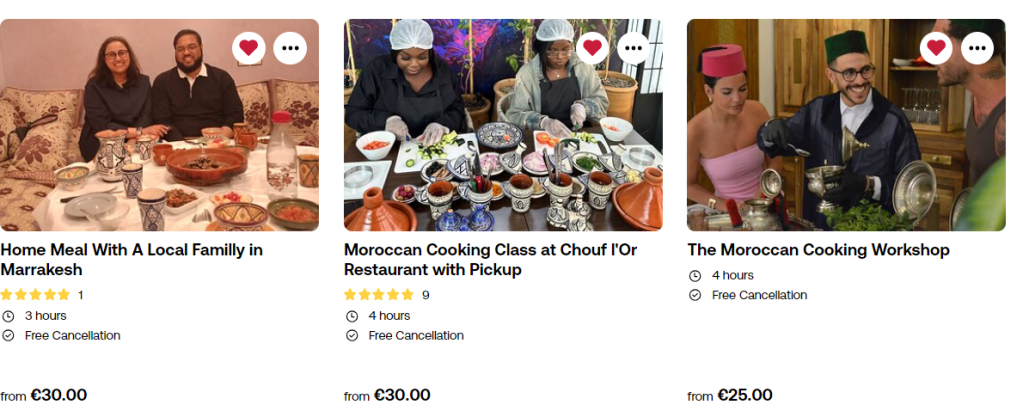The height and width of the screenshot is (411, 1023).
Task: Open three-dot menu on Chouf l'Or card
Action: pyautogui.click(x=633, y=47)
